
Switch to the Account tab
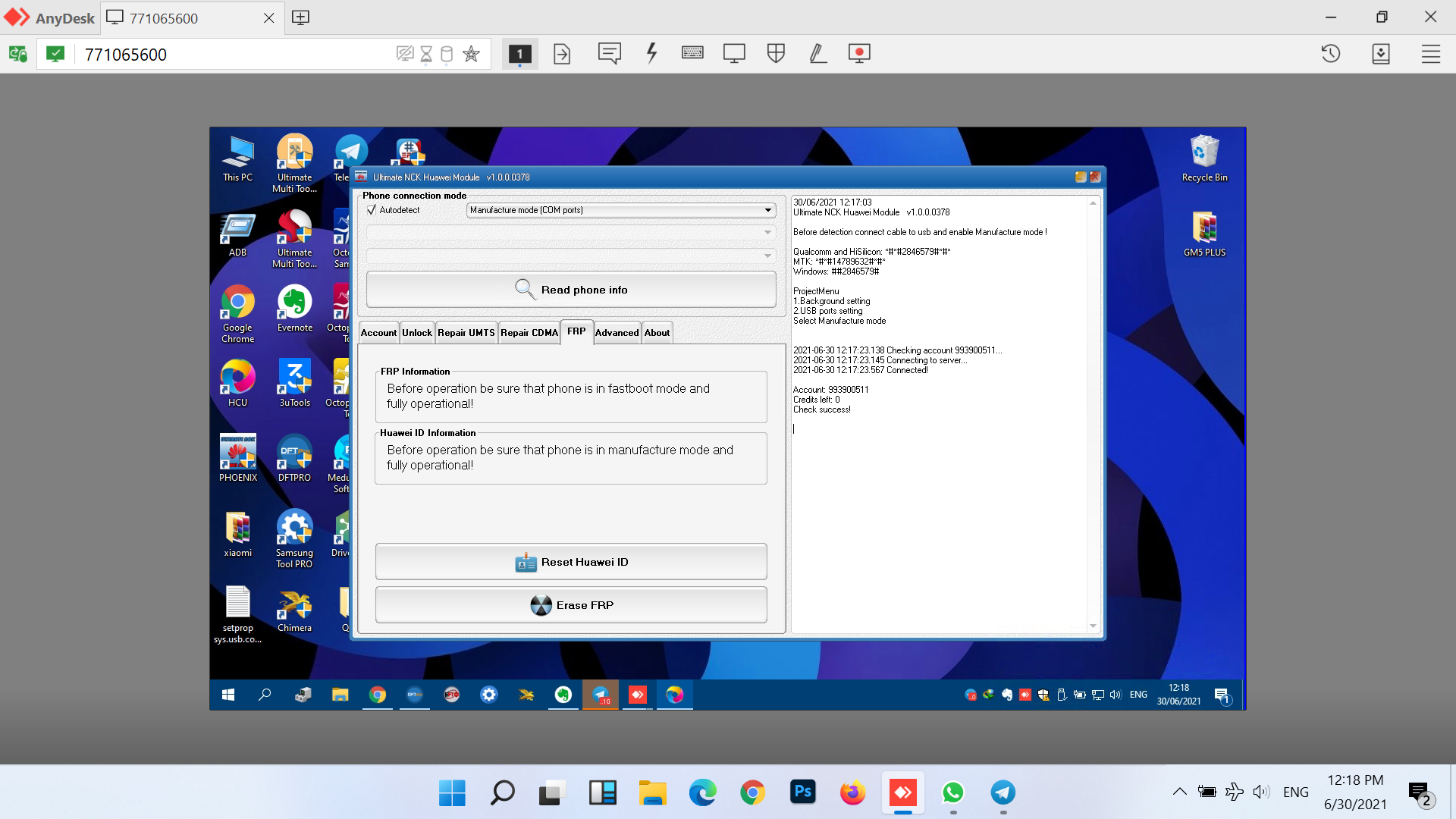378,333
